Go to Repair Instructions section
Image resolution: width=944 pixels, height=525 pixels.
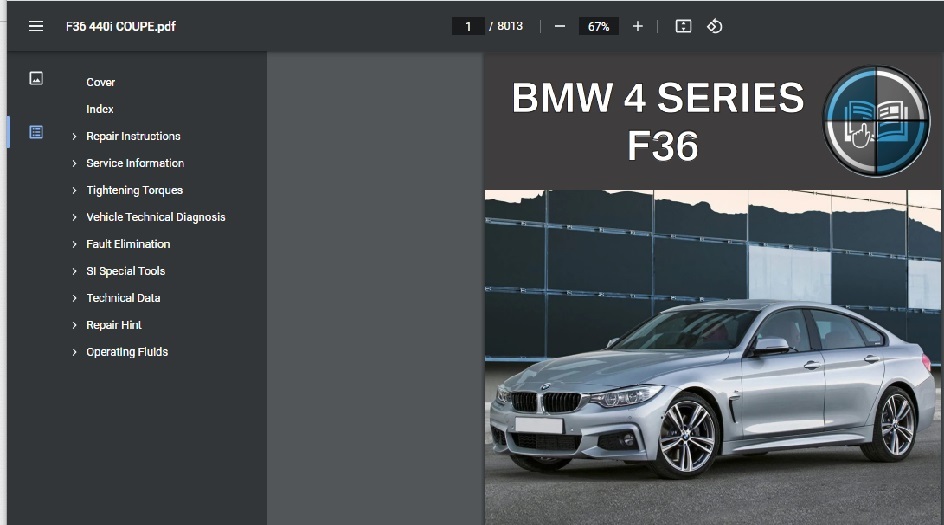133,137
